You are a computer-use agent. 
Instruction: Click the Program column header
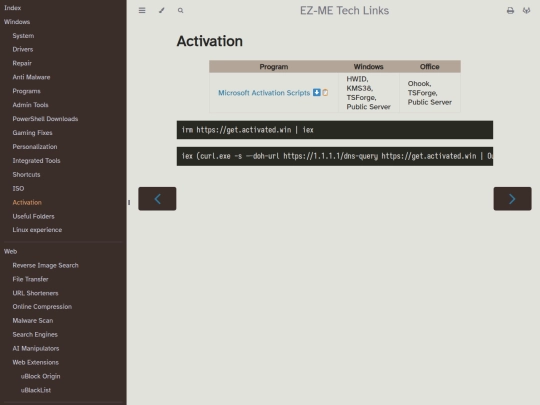coord(274,66)
